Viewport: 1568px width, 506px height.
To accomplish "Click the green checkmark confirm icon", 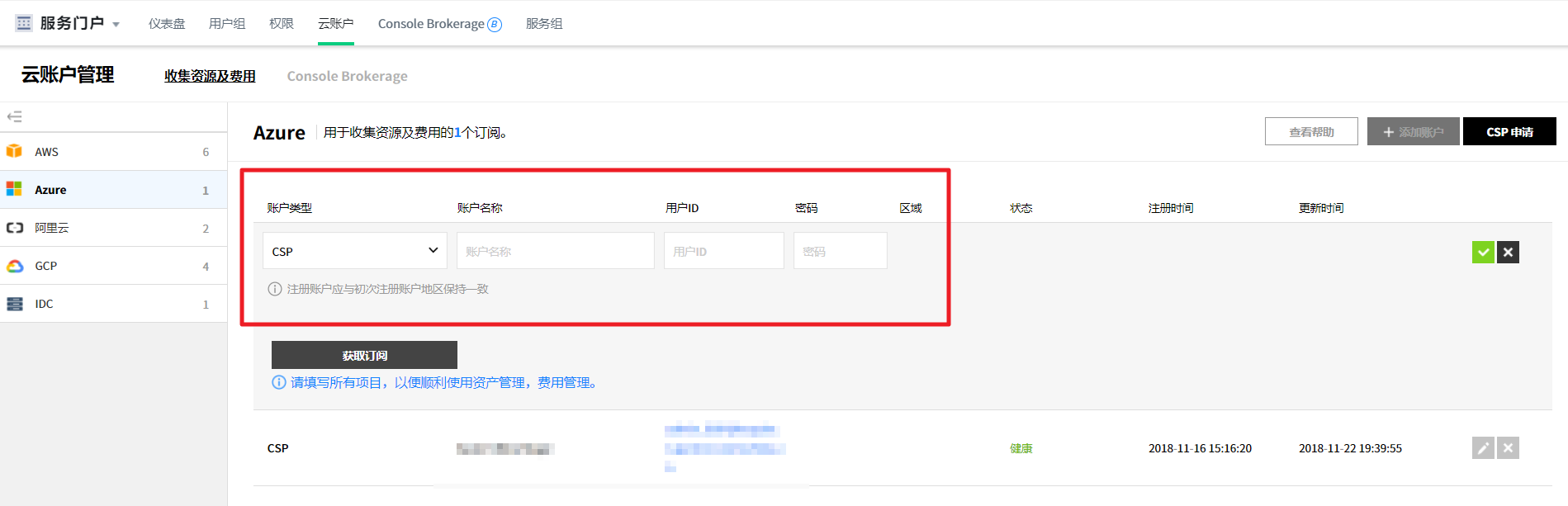I will [x=1483, y=252].
